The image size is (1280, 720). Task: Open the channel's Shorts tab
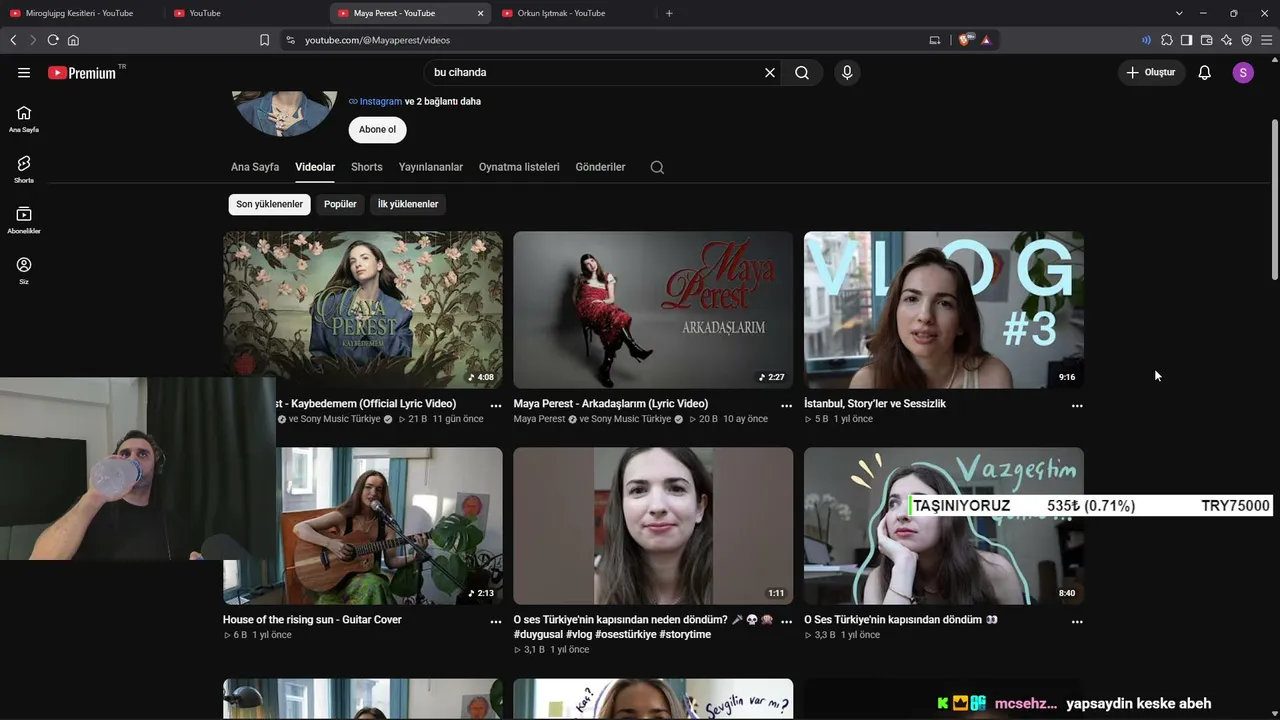[x=367, y=167]
